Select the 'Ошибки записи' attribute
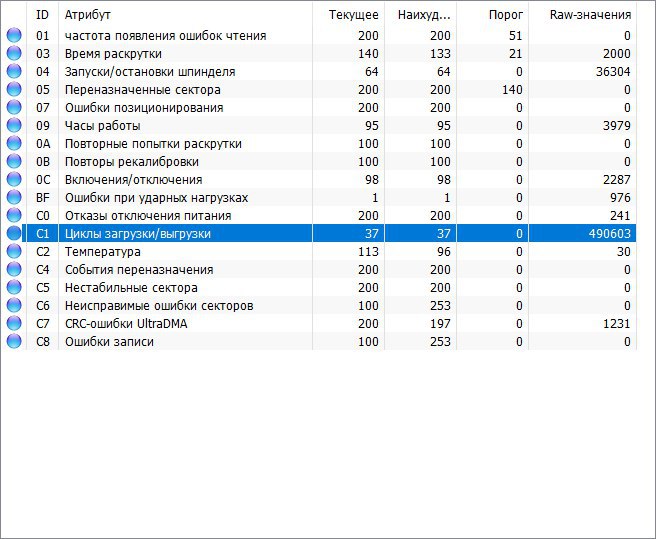 click(x=109, y=342)
